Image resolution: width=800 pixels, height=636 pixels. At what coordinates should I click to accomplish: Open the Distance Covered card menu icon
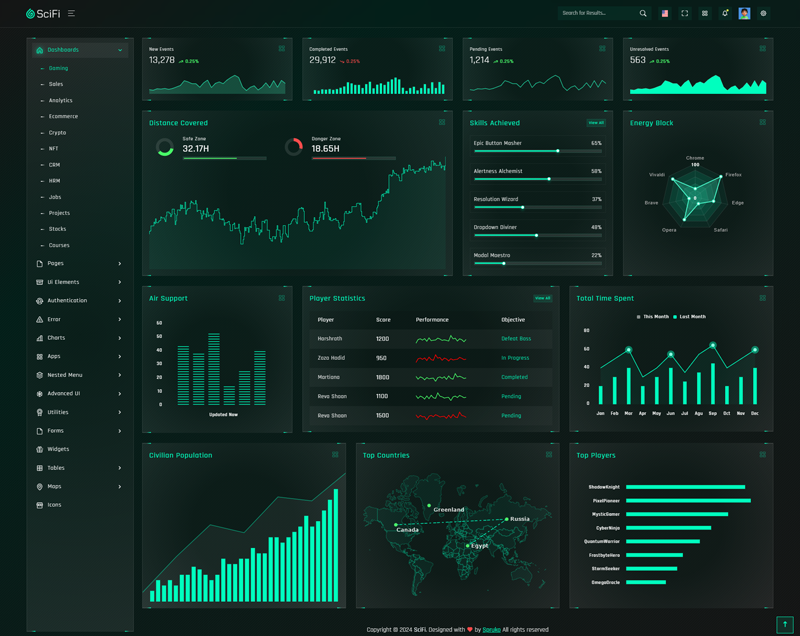(x=442, y=123)
